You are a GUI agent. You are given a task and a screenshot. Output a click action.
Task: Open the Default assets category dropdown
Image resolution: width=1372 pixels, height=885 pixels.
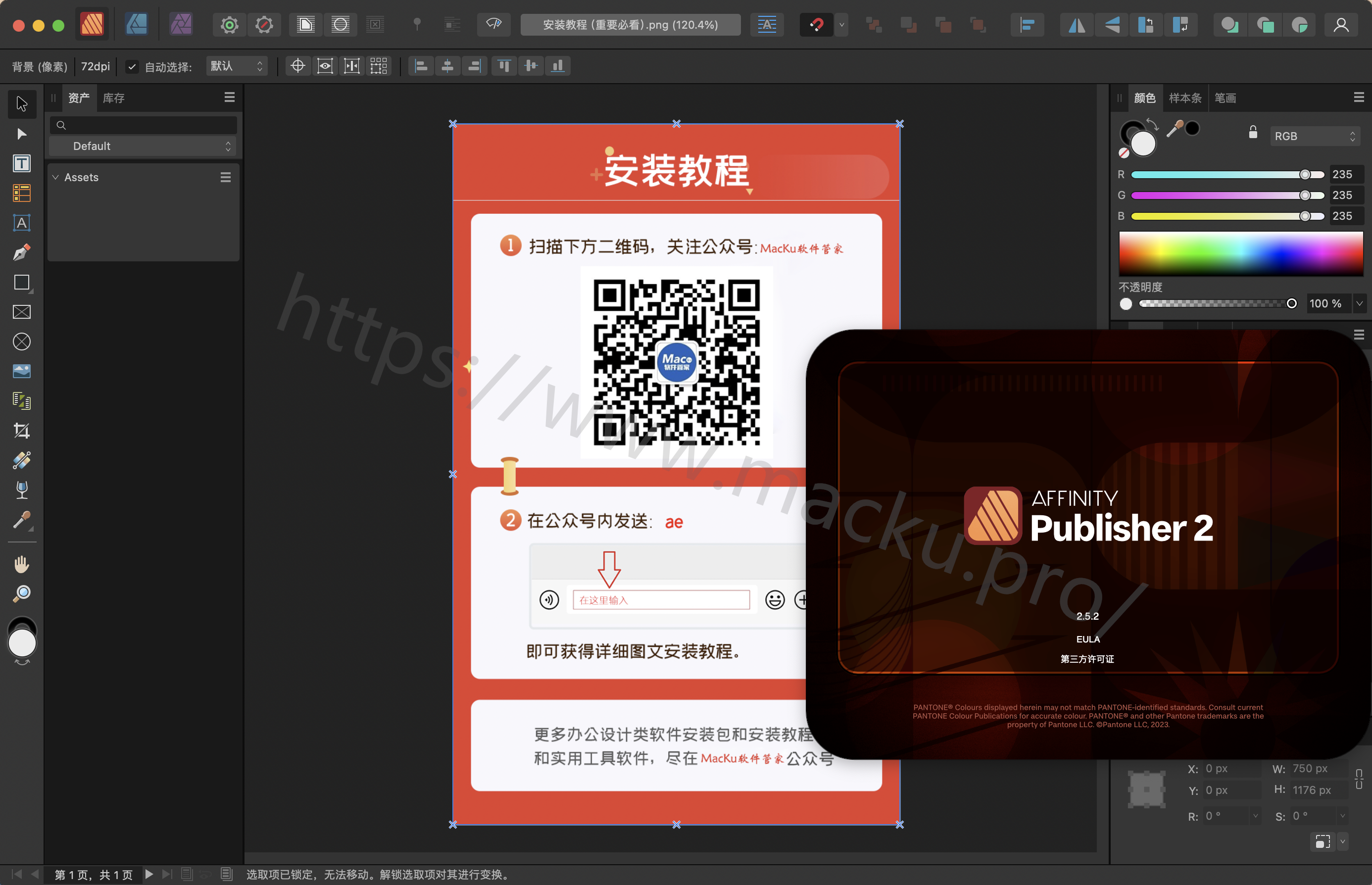143,146
